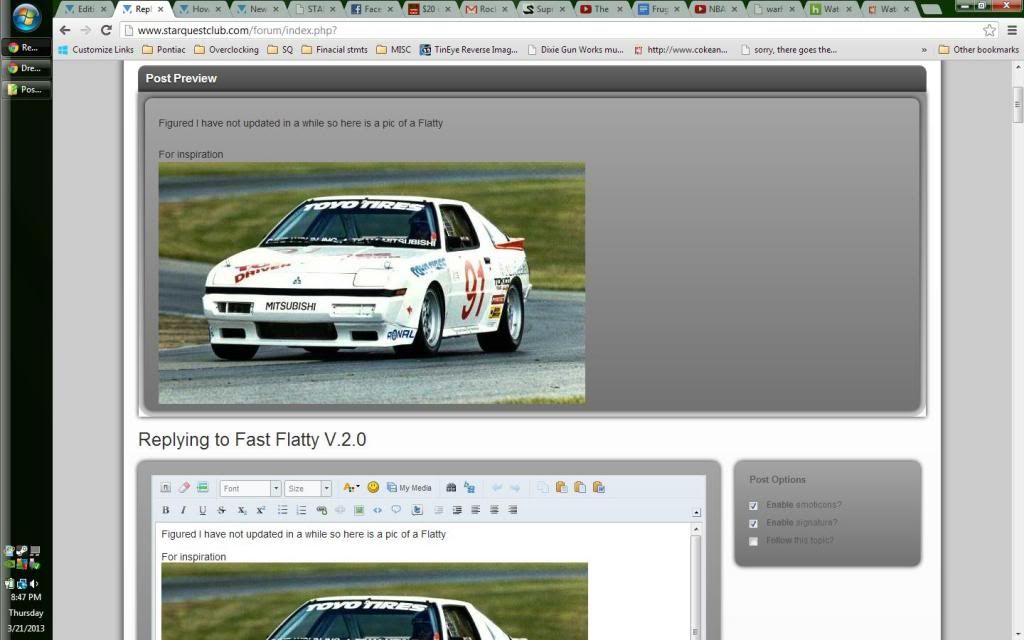The image size is (1024, 640).
Task: Click the race car image in Post Preview
Action: 372,283
